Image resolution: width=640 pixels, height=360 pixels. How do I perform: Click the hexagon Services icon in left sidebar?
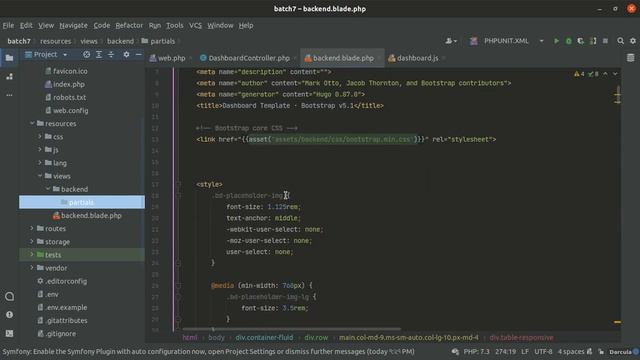point(9,296)
